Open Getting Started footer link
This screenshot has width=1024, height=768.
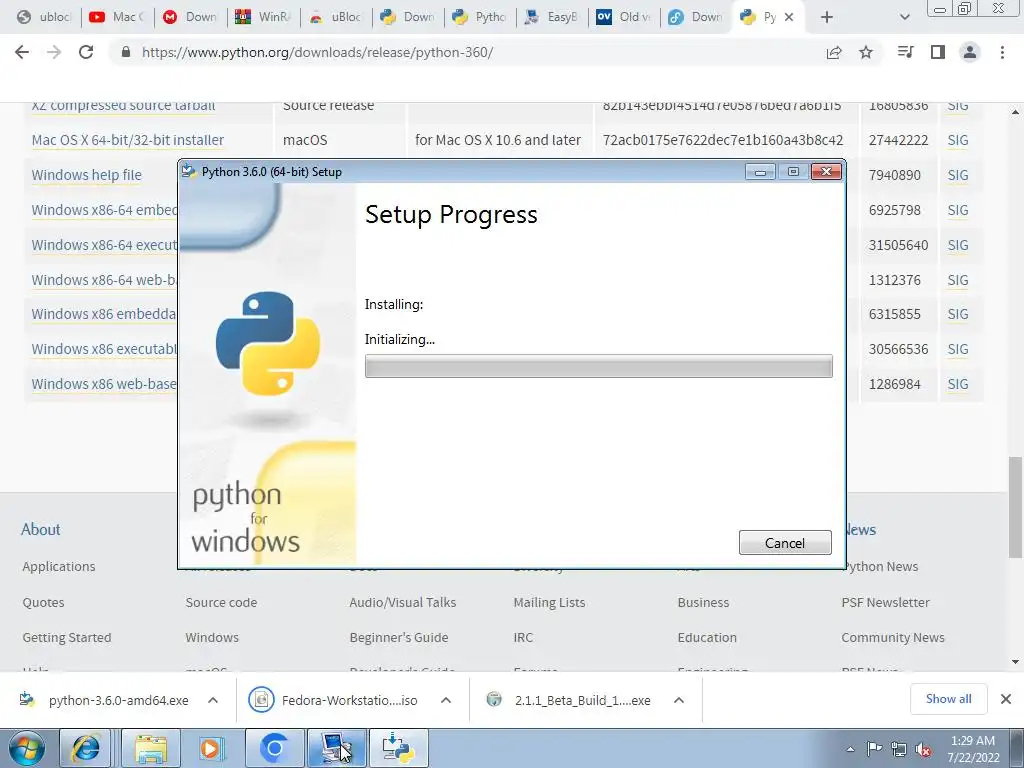tap(67, 638)
